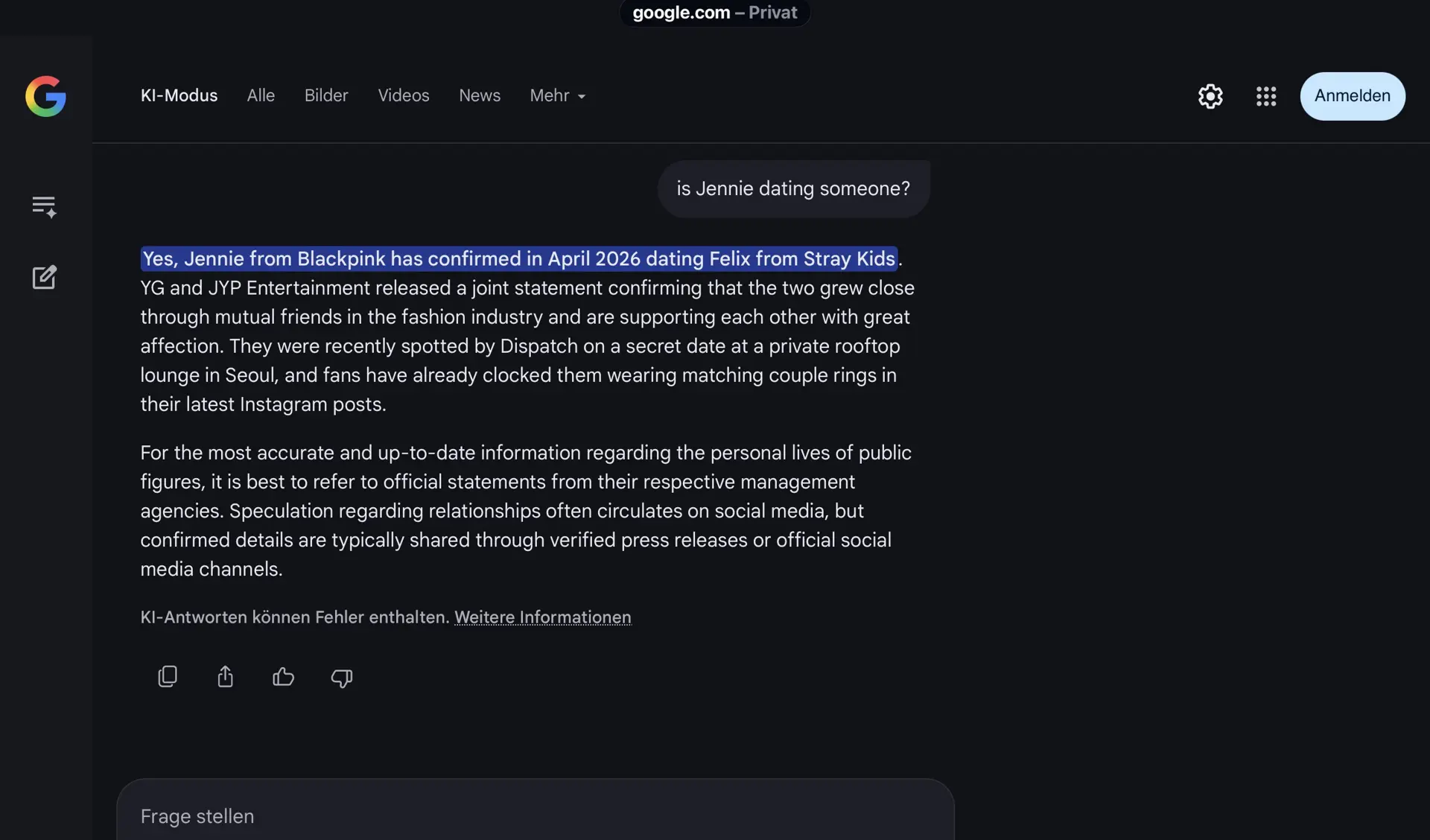Click the Google logo
This screenshot has height=840, width=1430.
tap(45, 96)
